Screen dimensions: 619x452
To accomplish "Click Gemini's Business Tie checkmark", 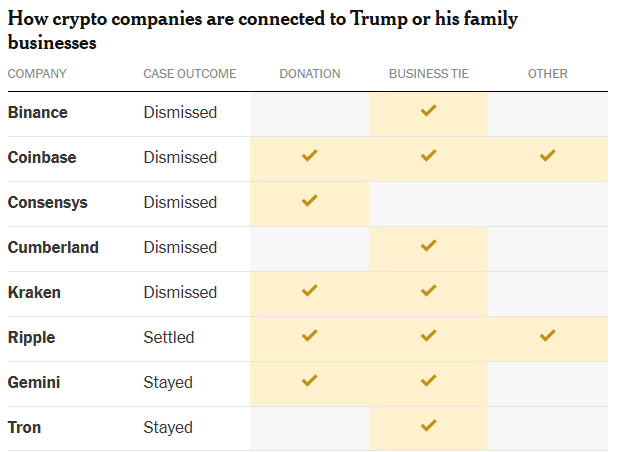I will coord(428,381).
